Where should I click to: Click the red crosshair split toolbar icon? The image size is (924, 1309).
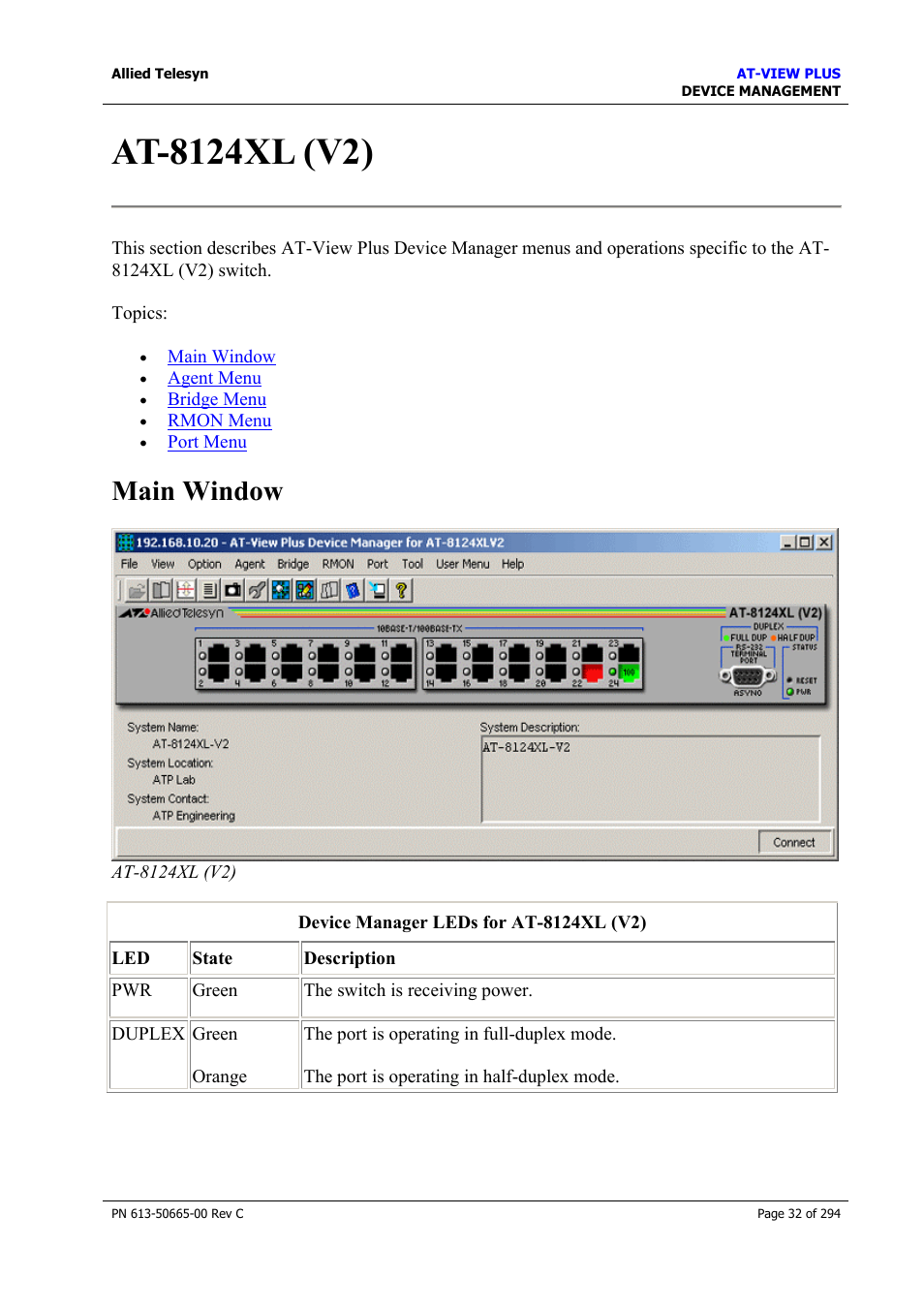tap(185, 590)
